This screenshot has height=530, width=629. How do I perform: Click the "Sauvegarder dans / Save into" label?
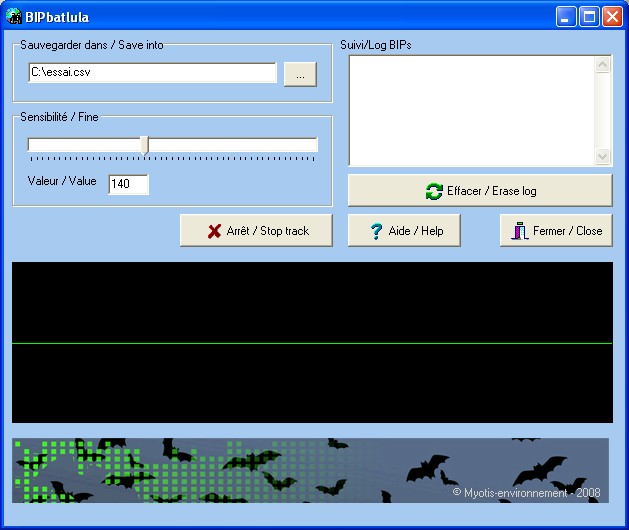(92, 45)
